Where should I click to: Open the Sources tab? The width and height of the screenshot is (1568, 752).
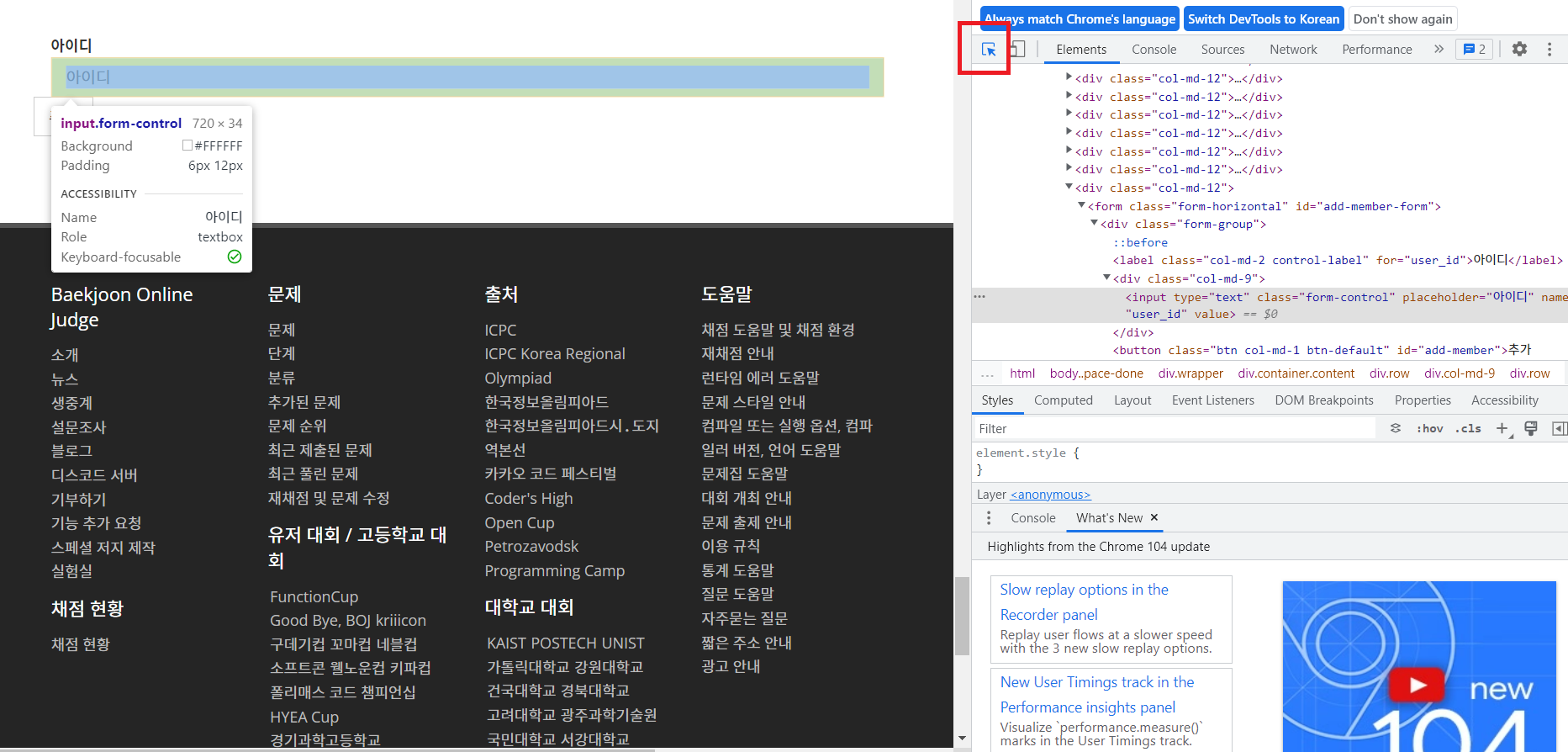coord(1222,50)
